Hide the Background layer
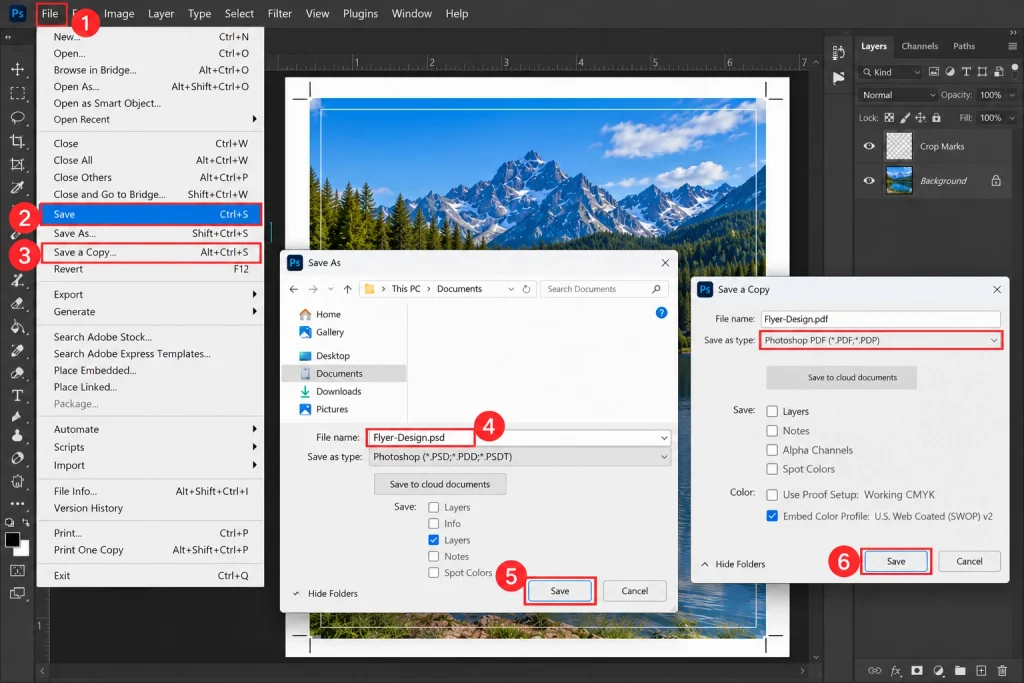Screen dimensions: 1024x683 pos(869,181)
